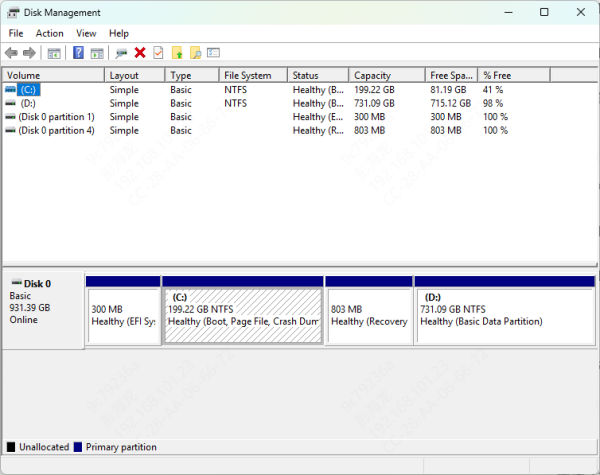Click the folder with green arrow icon
600x475 pixels.
(x=177, y=53)
